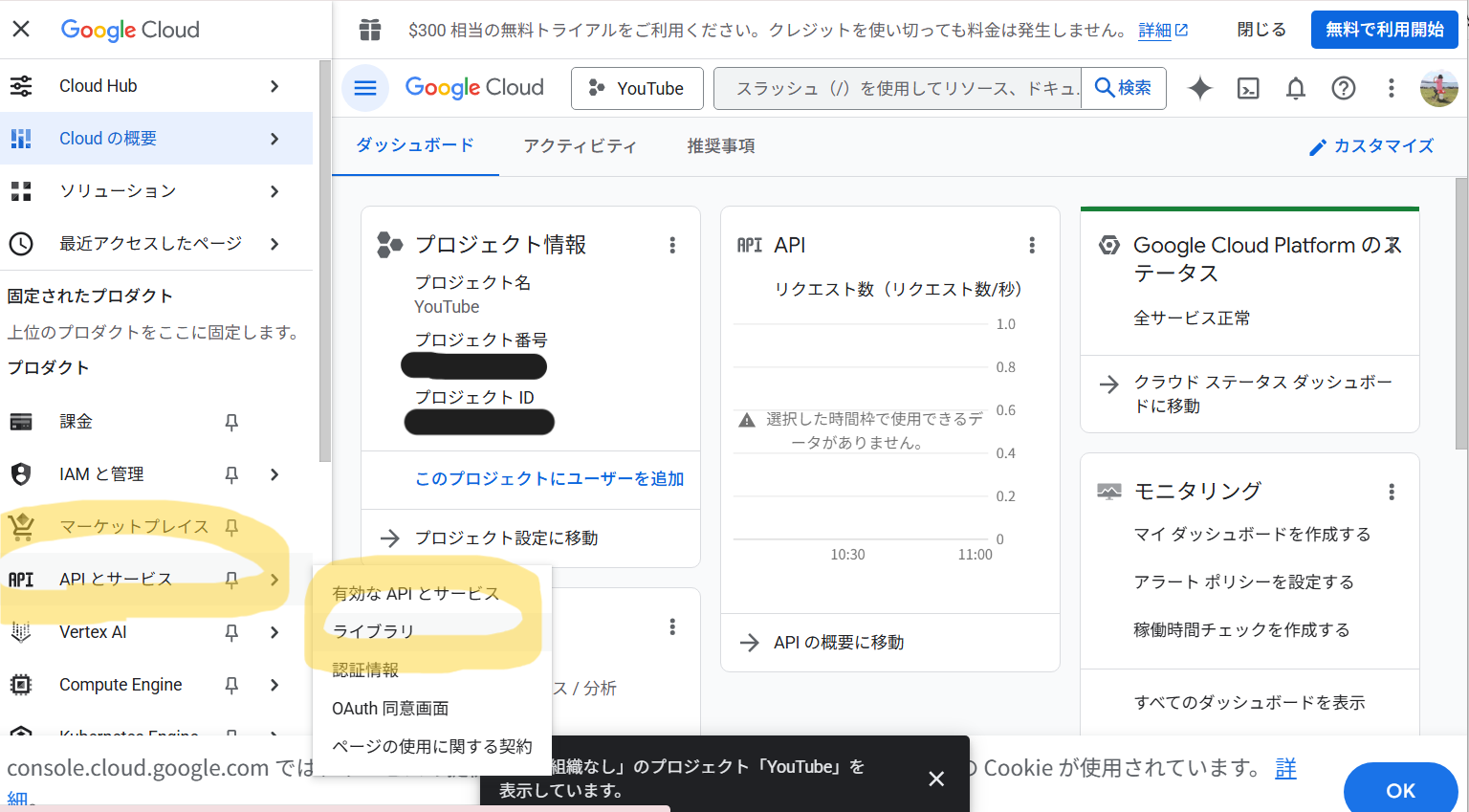The height and width of the screenshot is (812, 1469).
Task: Expand the Vertex AI submenu chevron
Action: tap(274, 632)
